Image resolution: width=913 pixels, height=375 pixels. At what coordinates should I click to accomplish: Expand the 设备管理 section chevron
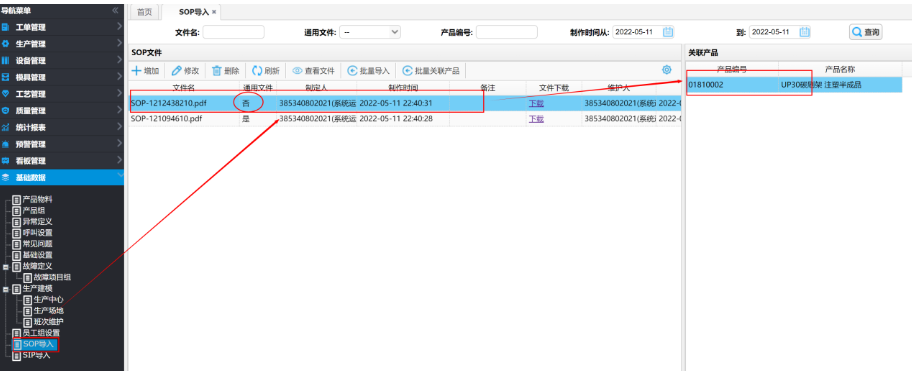pyautogui.click(x=119, y=59)
